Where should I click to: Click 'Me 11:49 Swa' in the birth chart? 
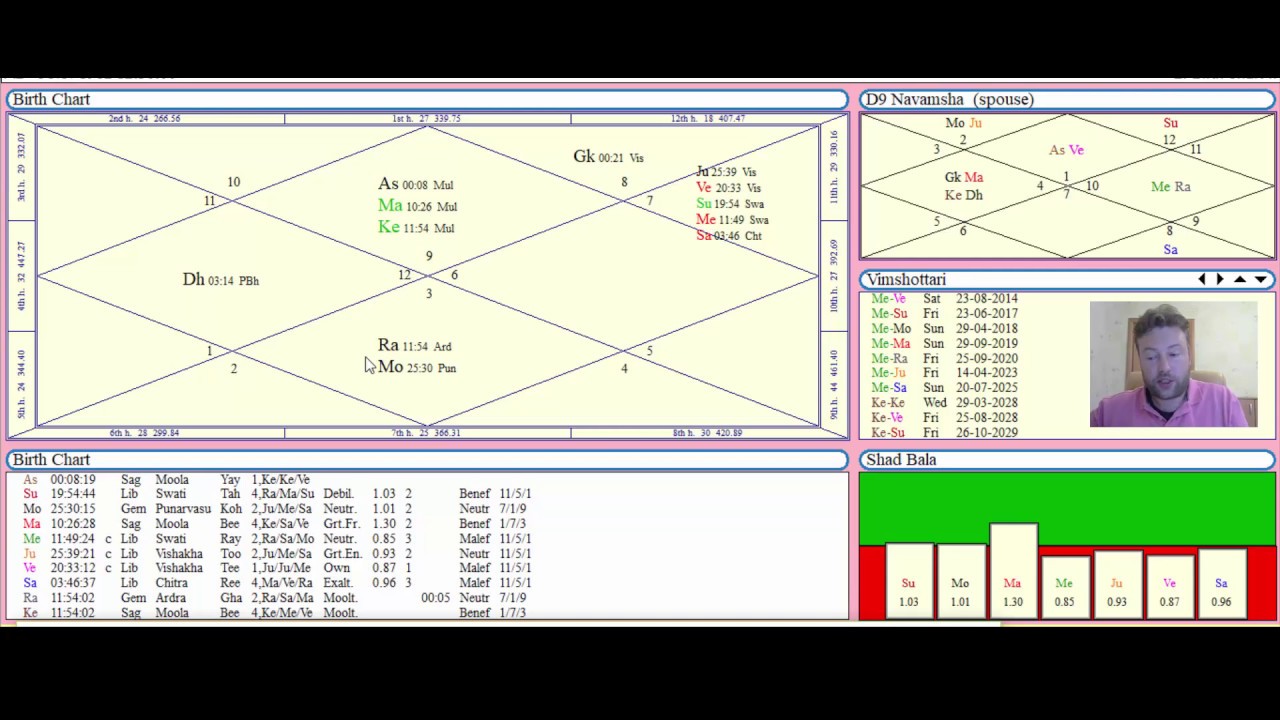click(733, 220)
